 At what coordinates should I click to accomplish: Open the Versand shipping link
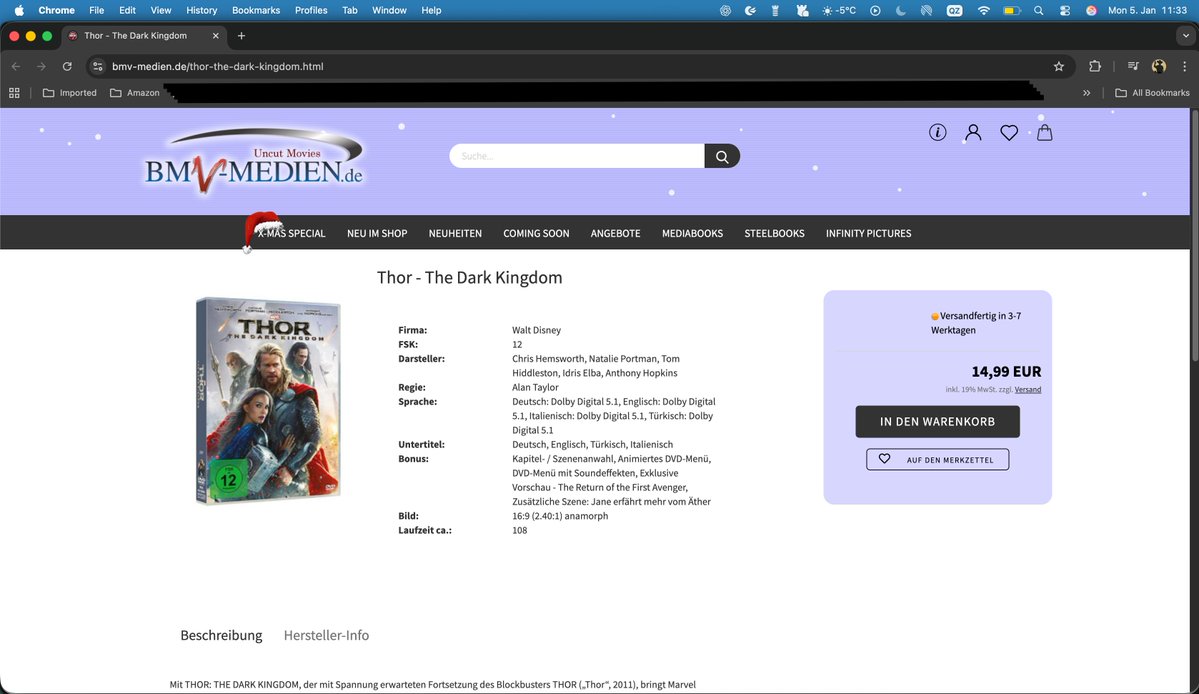click(1028, 390)
